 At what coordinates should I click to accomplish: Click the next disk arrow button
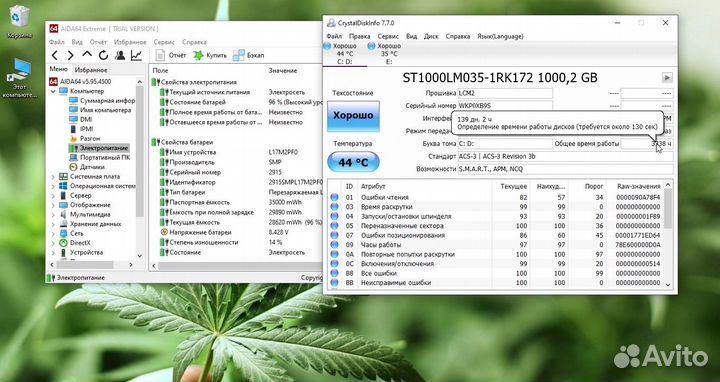[667, 78]
